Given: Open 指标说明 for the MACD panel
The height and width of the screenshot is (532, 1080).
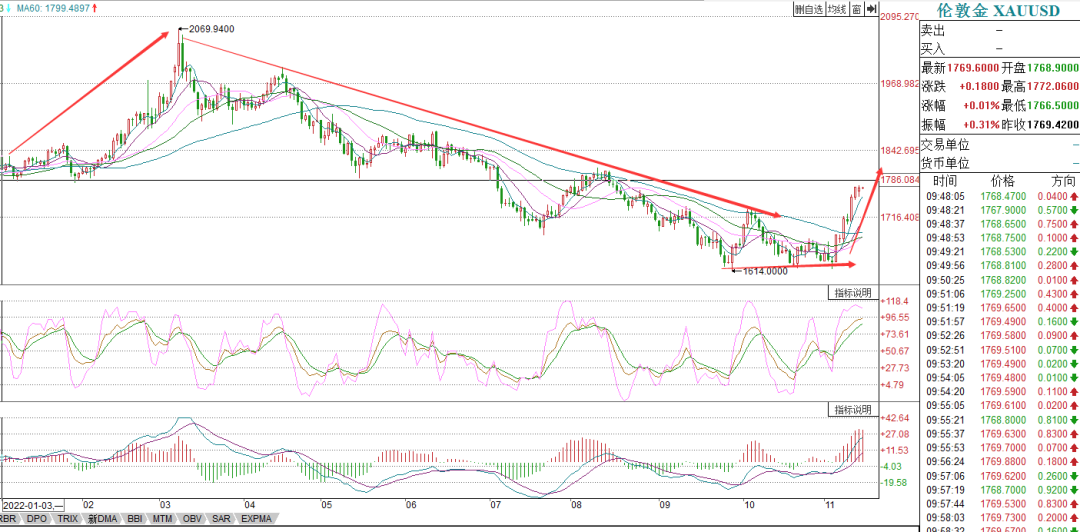Looking at the screenshot, I should pyautogui.click(x=853, y=409).
